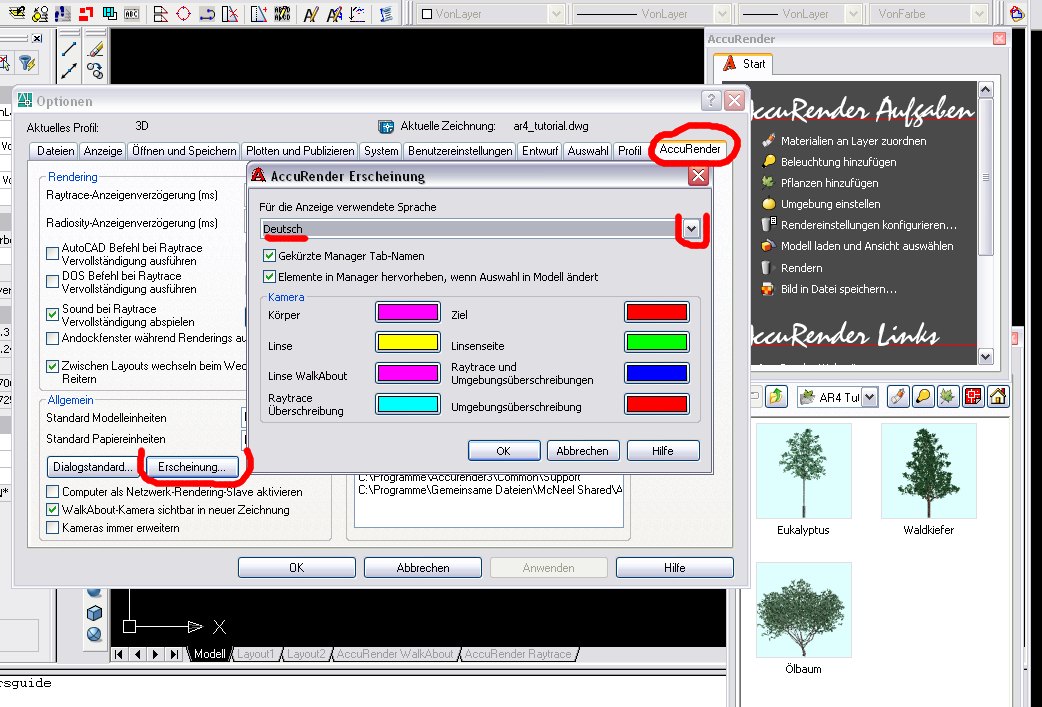Screen dimensions: 1042x707
Task: Uncheck Sound bei Raytrace Vervollständigung abspielen
Action: point(52,314)
